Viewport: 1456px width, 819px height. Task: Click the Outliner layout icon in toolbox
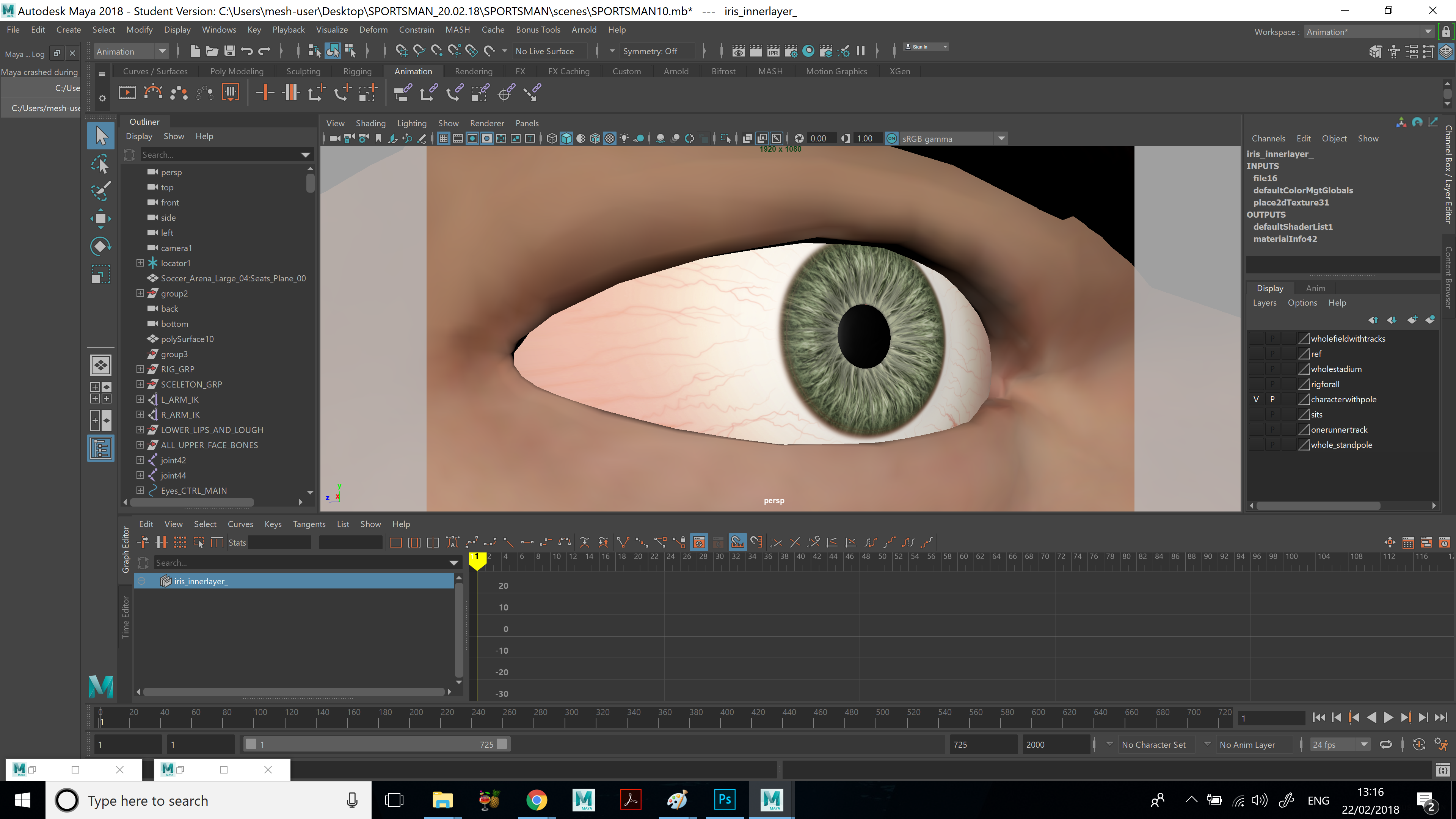[x=100, y=448]
